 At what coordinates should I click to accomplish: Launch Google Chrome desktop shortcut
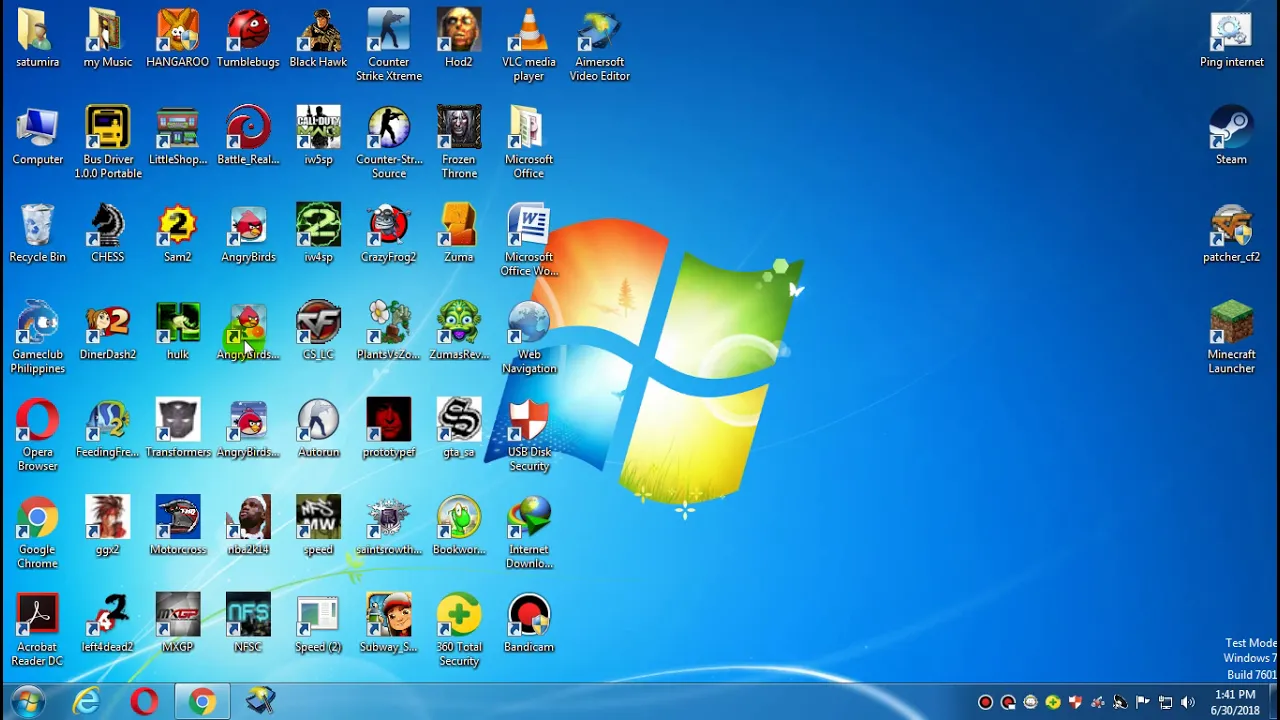click(x=37, y=533)
